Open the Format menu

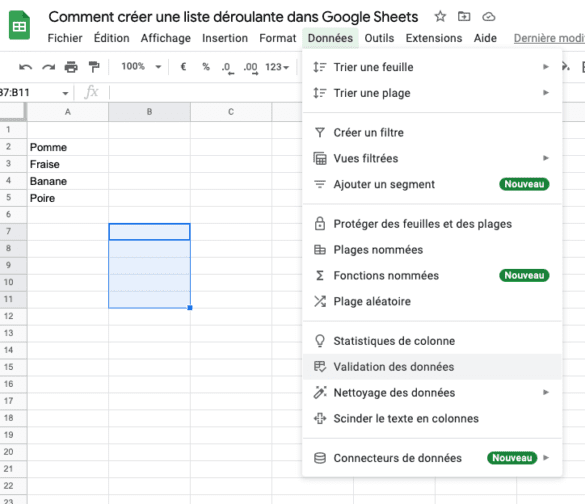(278, 38)
